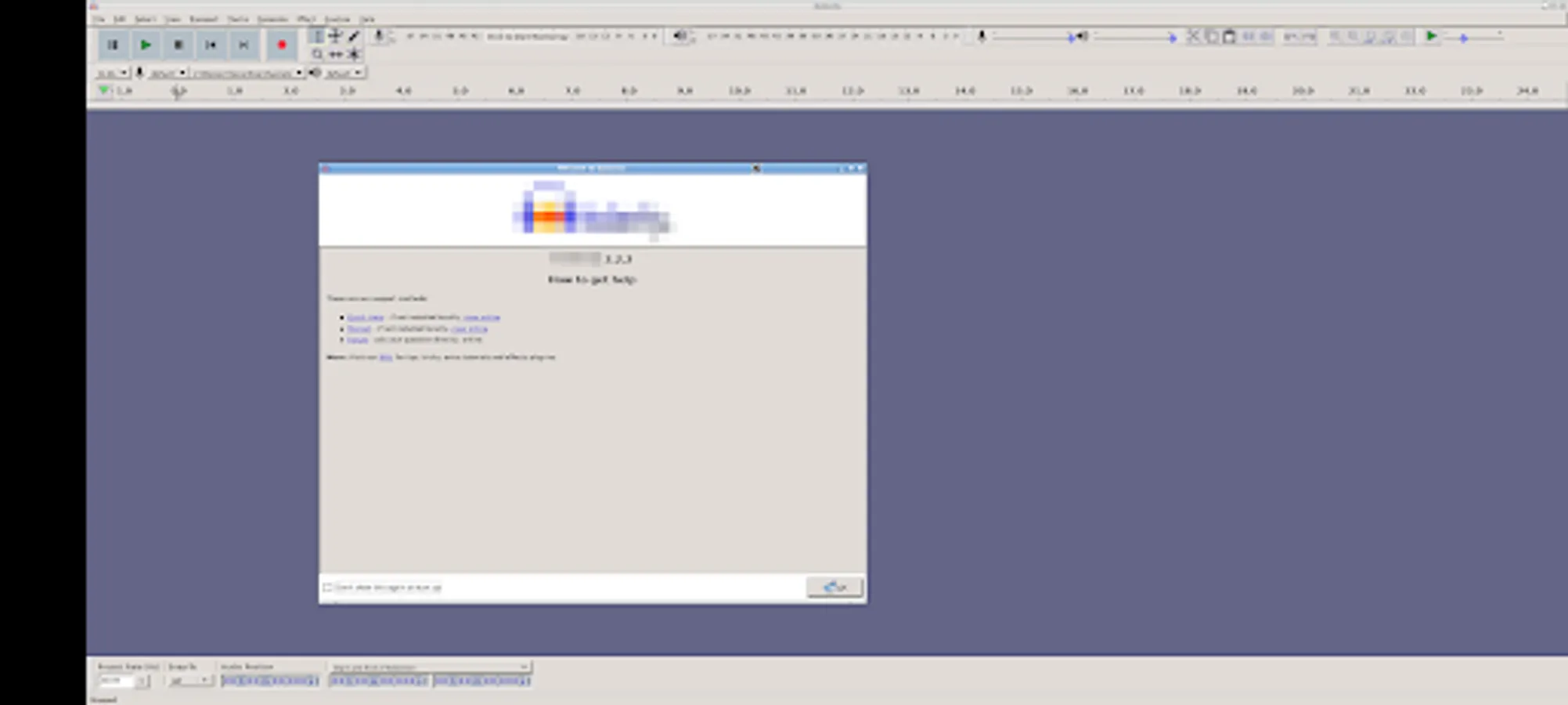The width and height of the screenshot is (1568, 705).
Task: Skip to the start of the track
Action: pyautogui.click(x=211, y=45)
